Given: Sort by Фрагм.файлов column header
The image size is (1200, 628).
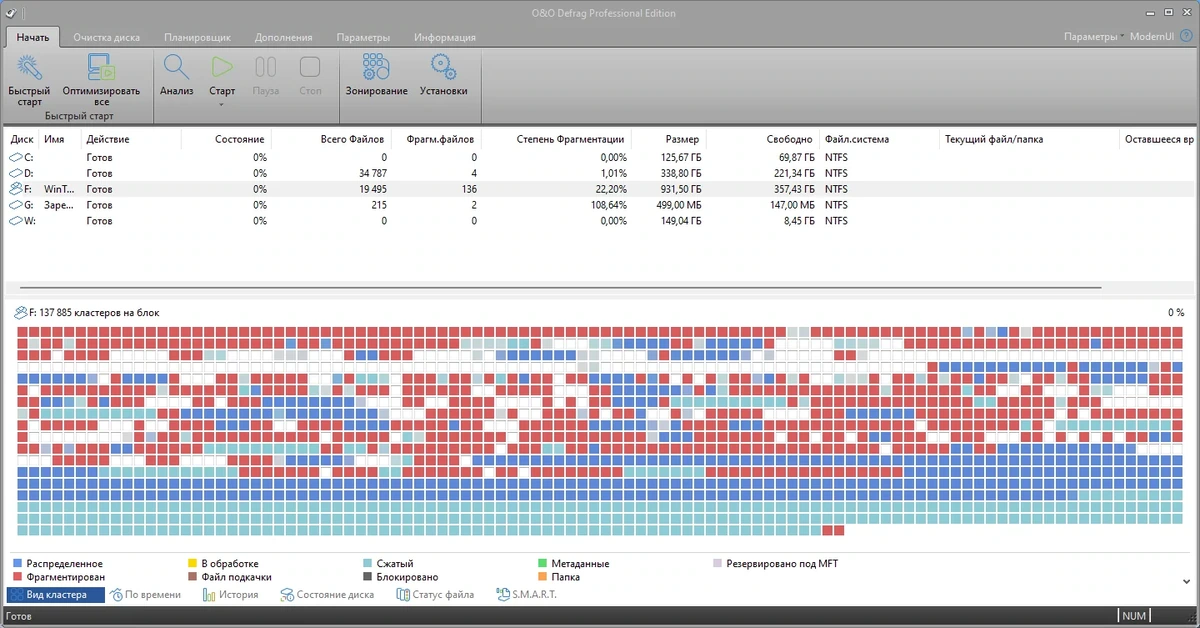Looking at the screenshot, I should tap(440, 139).
